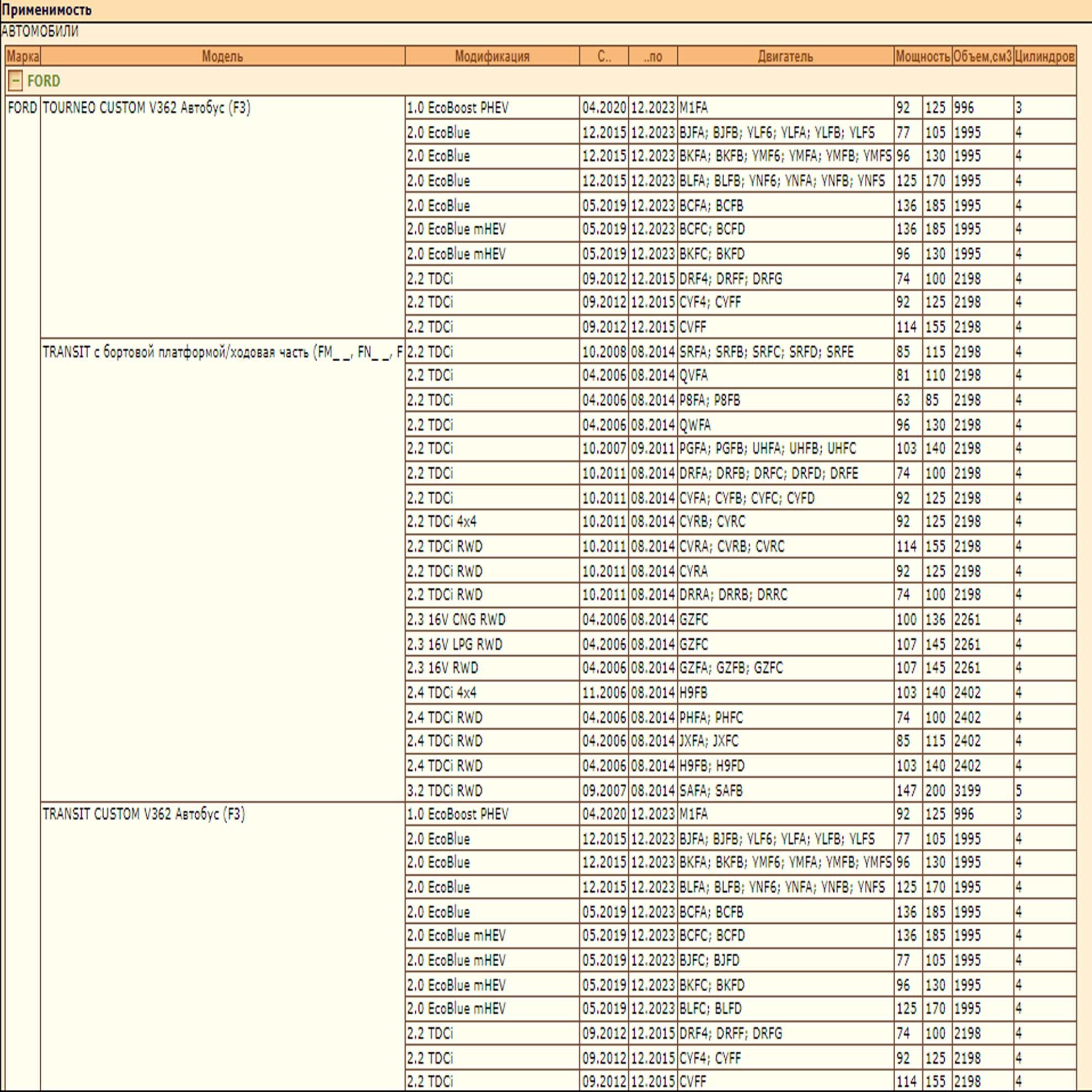Click the FORD brand group label

pos(44,82)
